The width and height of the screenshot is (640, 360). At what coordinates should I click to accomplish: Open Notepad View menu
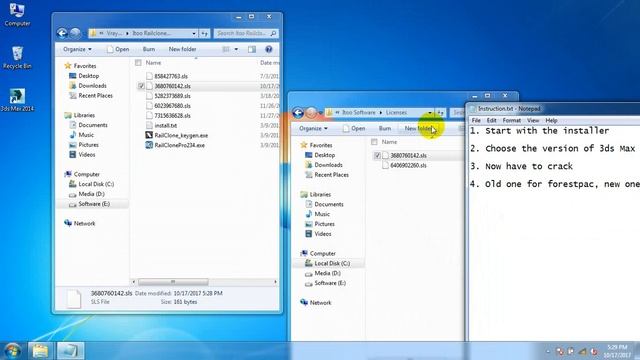click(533, 120)
